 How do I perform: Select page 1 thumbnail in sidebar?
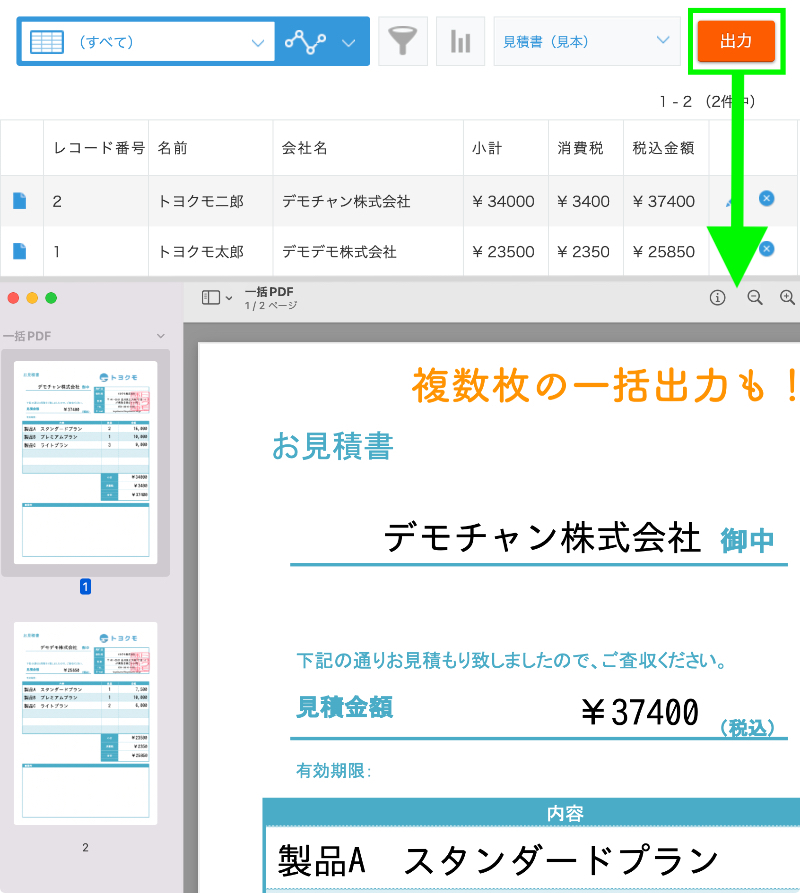(85, 462)
